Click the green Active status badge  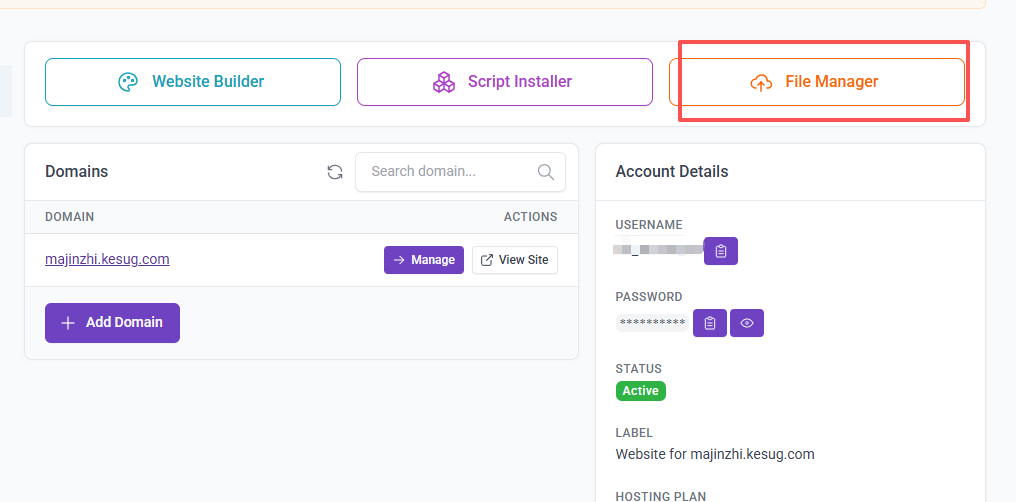tap(640, 391)
